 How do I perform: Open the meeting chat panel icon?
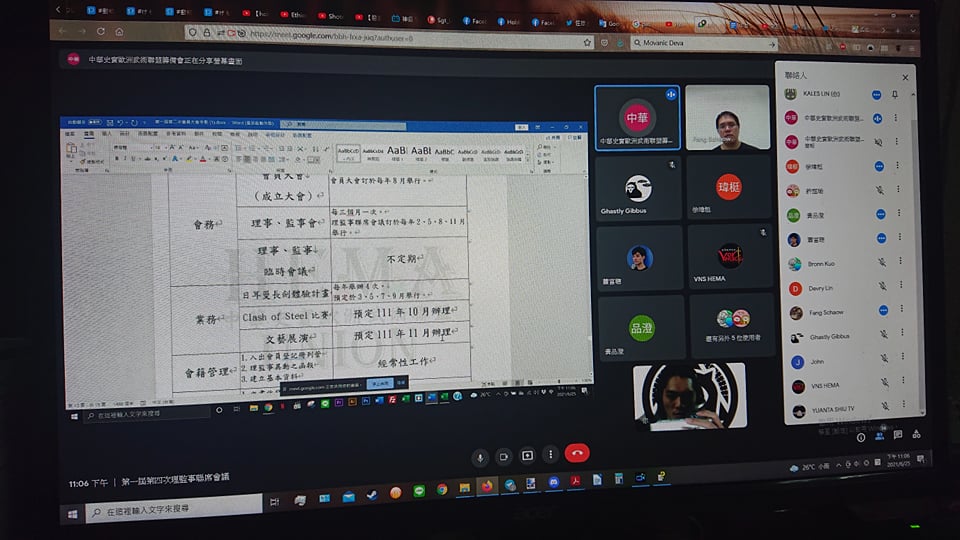(898, 434)
